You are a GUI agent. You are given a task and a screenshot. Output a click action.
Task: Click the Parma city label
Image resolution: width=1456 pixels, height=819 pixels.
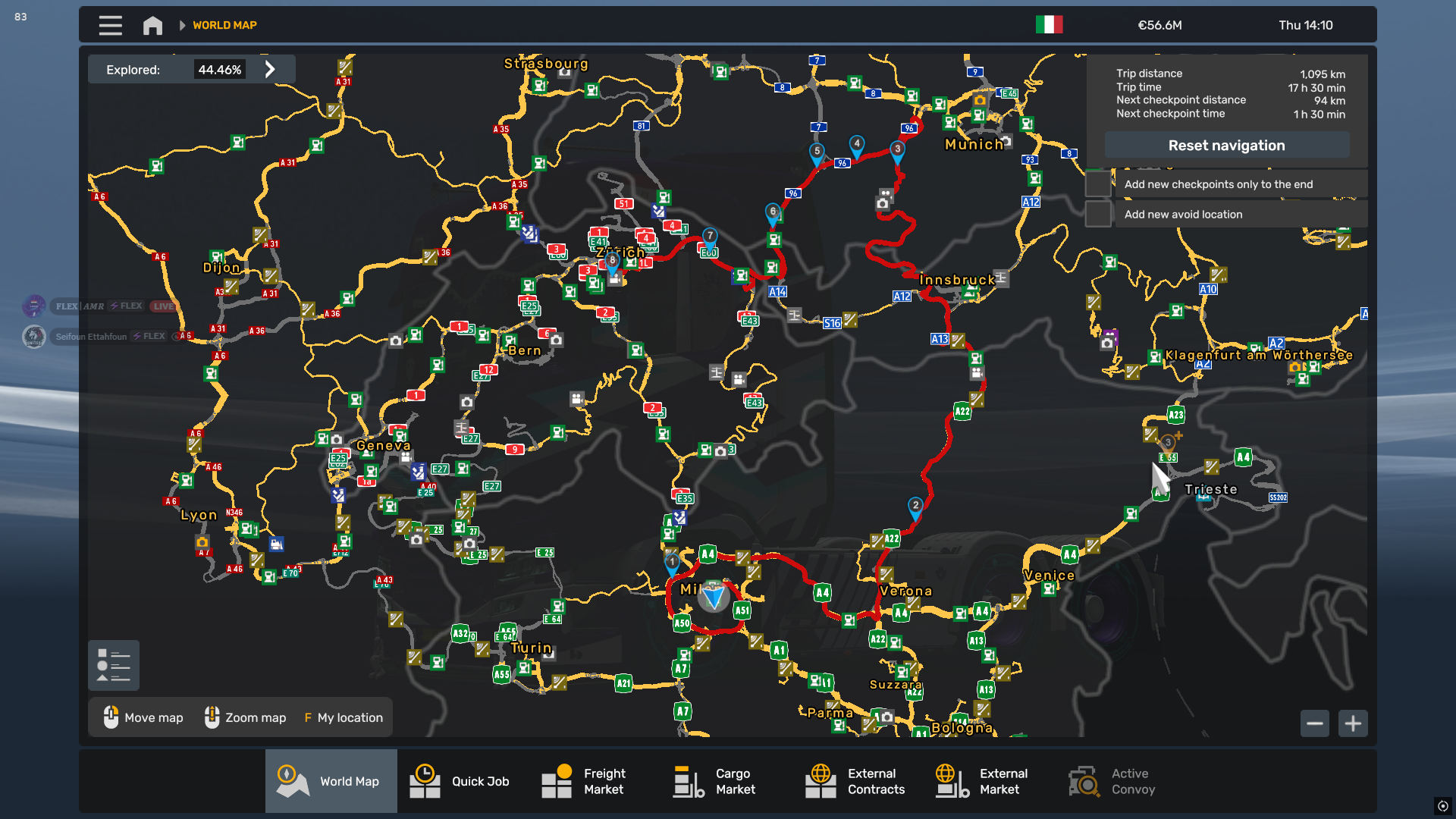tap(830, 713)
